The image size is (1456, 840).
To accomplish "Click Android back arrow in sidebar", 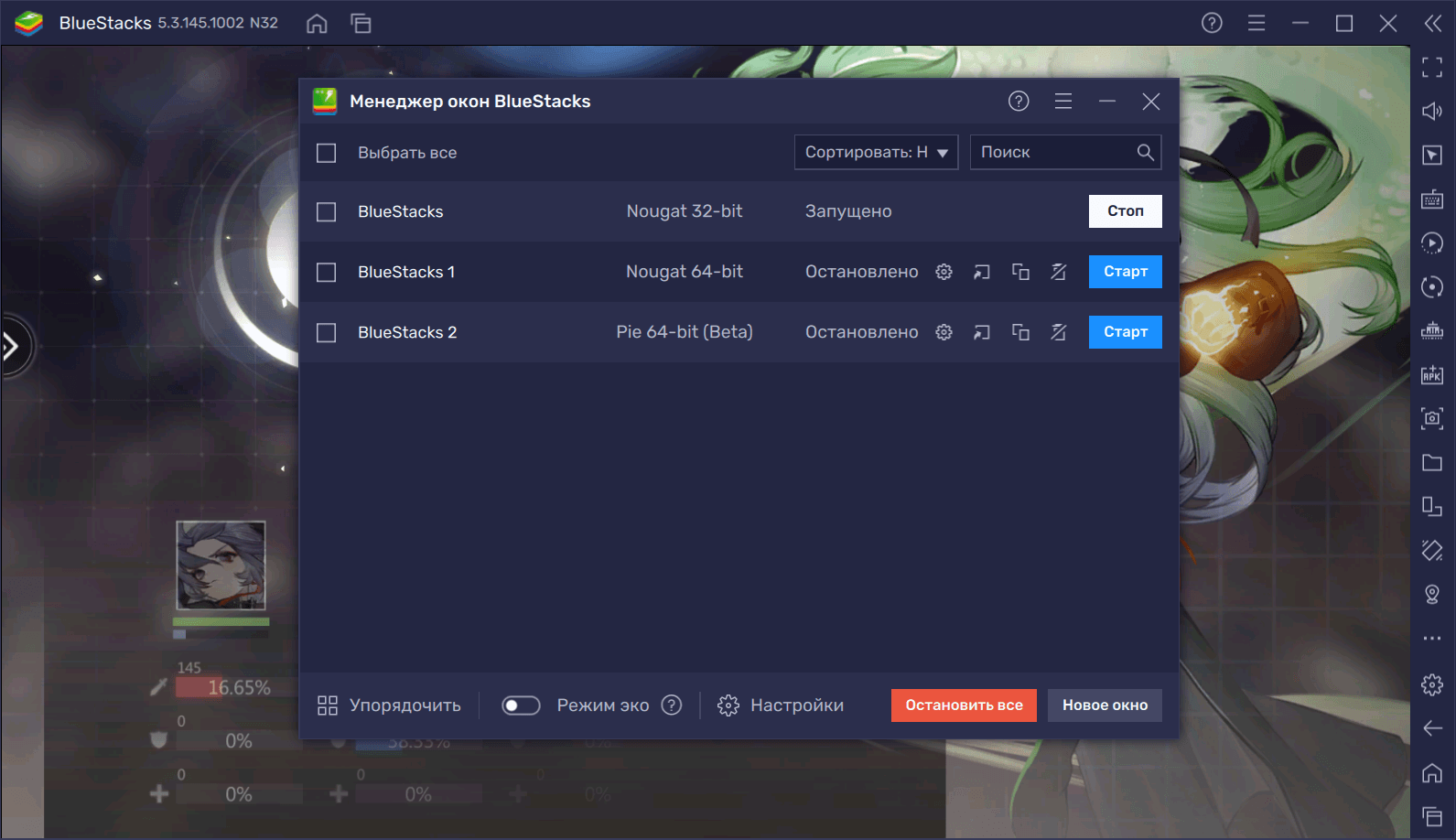I will [x=1432, y=728].
